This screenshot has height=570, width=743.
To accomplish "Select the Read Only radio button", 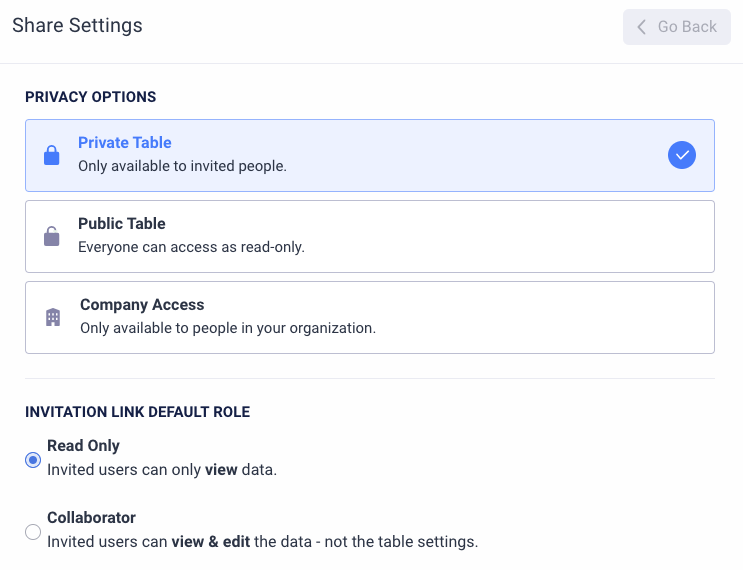I will click(33, 460).
